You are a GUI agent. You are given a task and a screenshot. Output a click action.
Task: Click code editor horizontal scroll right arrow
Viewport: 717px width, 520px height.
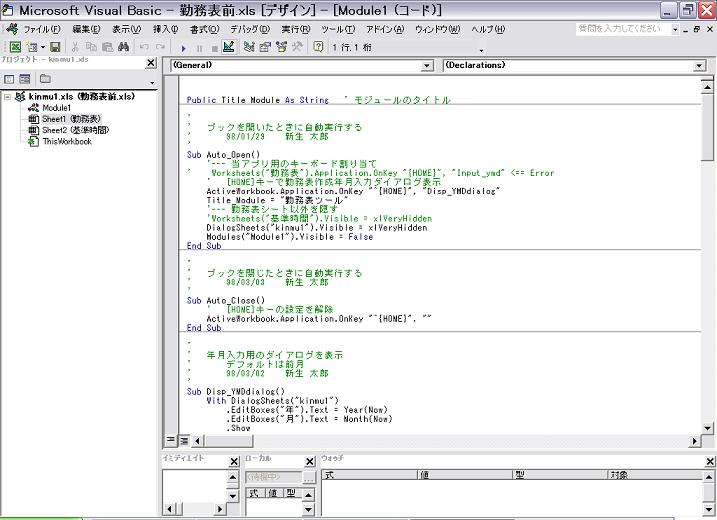(695, 441)
